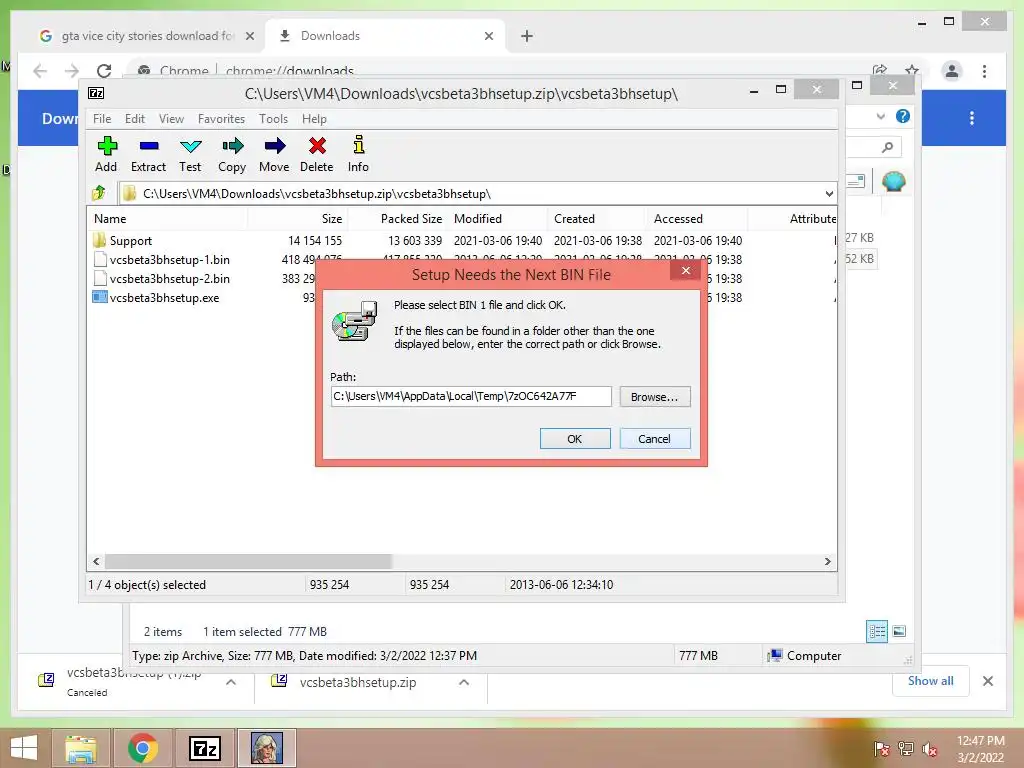This screenshot has width=1024, height=768.
Task: Click the horizontal scrollbar left arrow
Action: [96, 562]
